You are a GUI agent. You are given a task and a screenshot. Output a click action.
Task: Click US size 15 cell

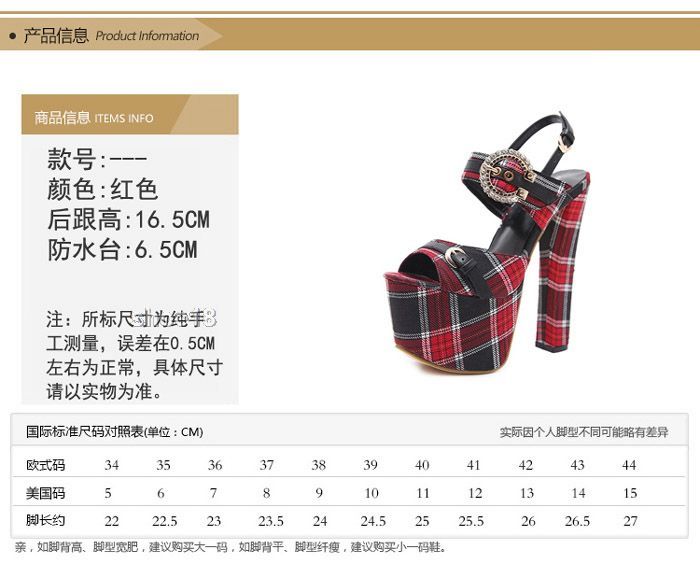click(630, 493)
